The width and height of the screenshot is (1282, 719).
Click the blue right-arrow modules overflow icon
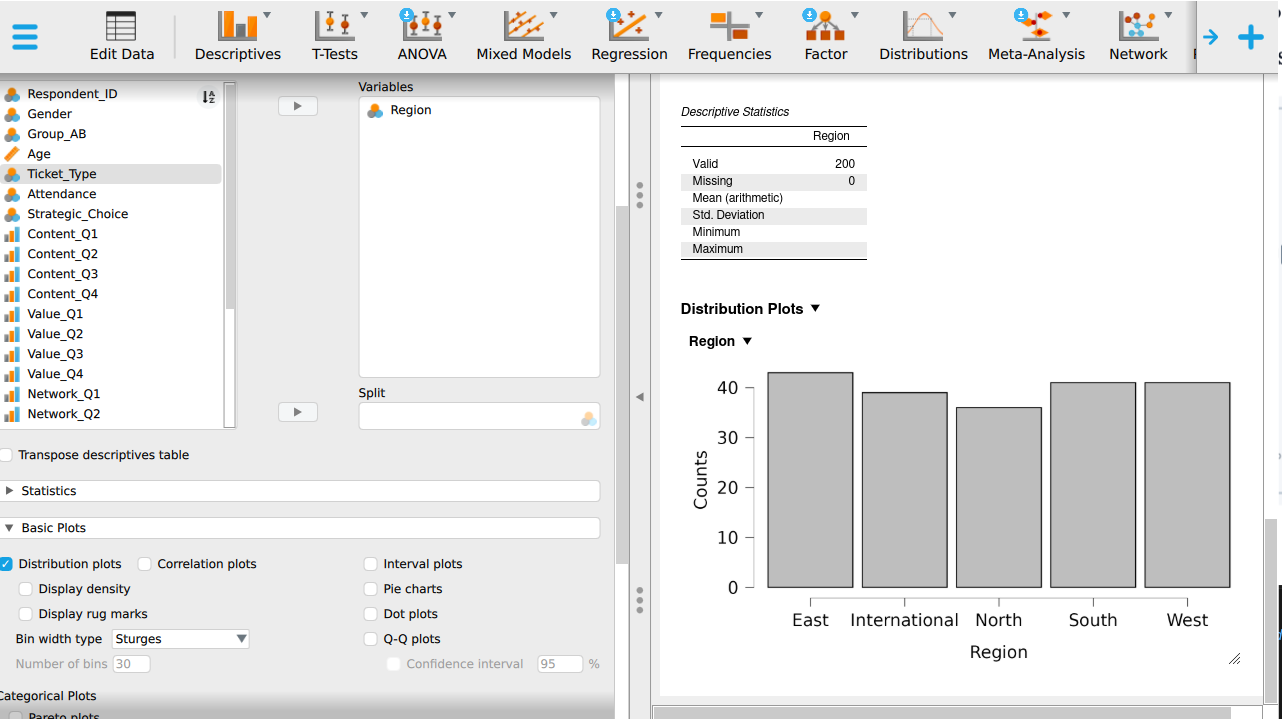tap(1210, 37)
